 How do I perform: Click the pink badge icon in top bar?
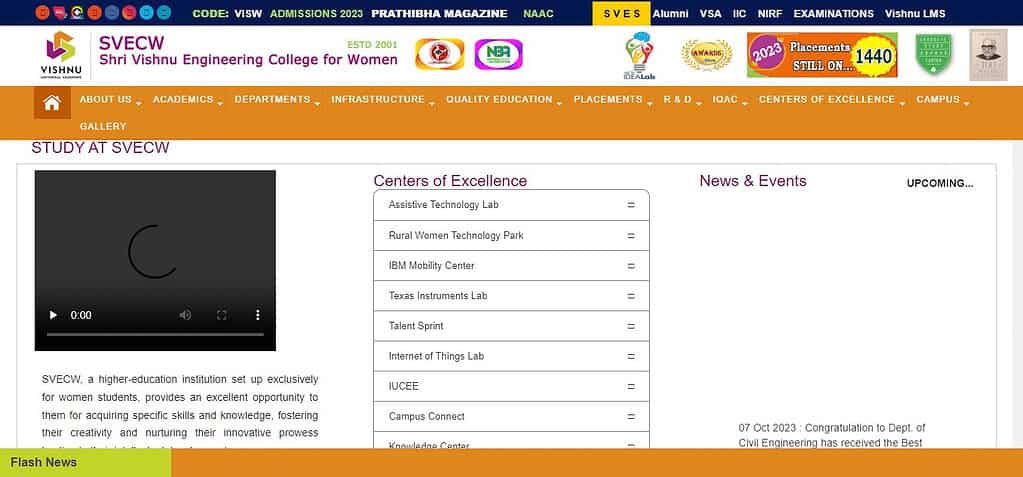point(59,12)
